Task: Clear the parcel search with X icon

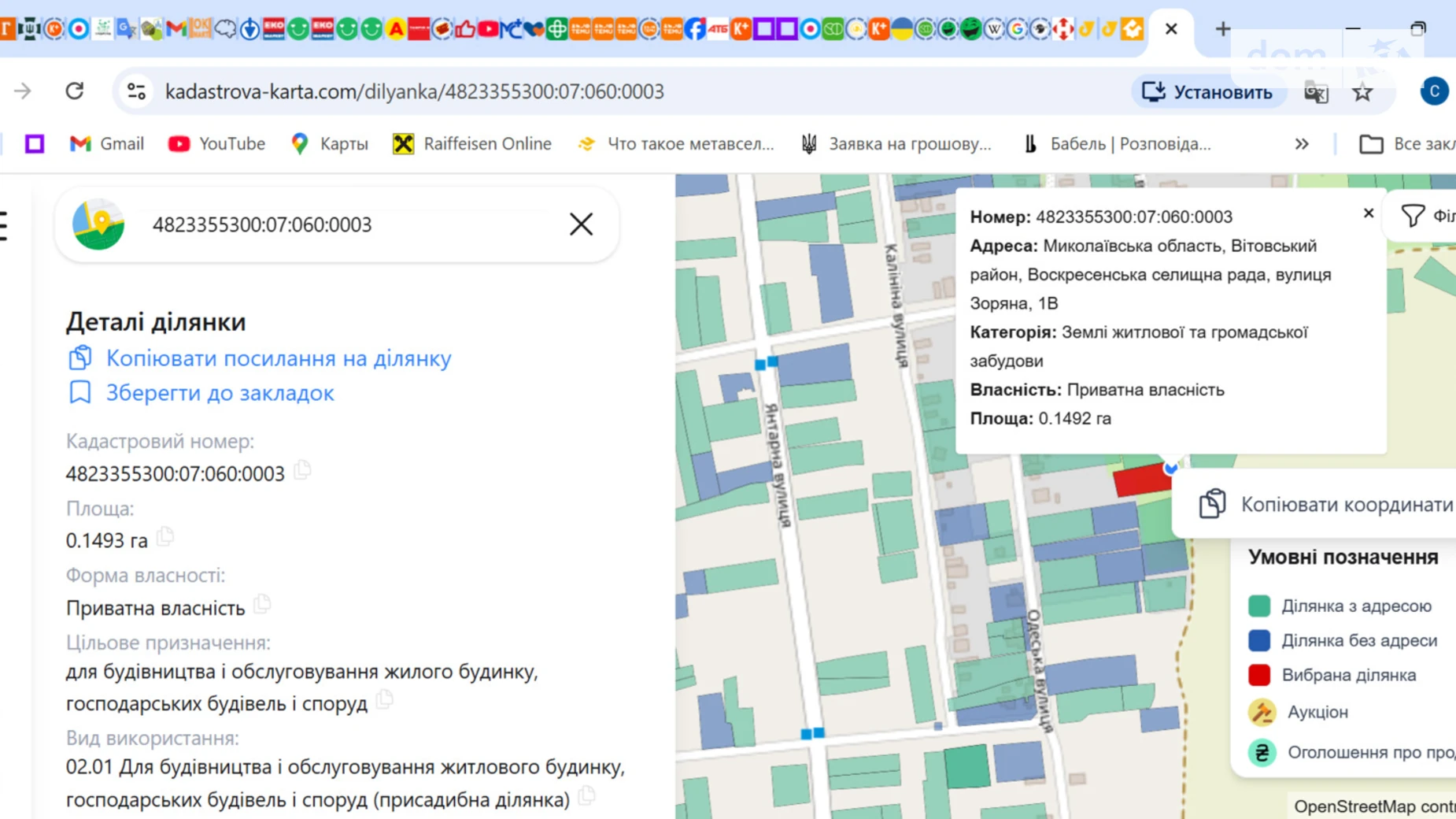Action: pyautogui.click(x=581, y=224)
